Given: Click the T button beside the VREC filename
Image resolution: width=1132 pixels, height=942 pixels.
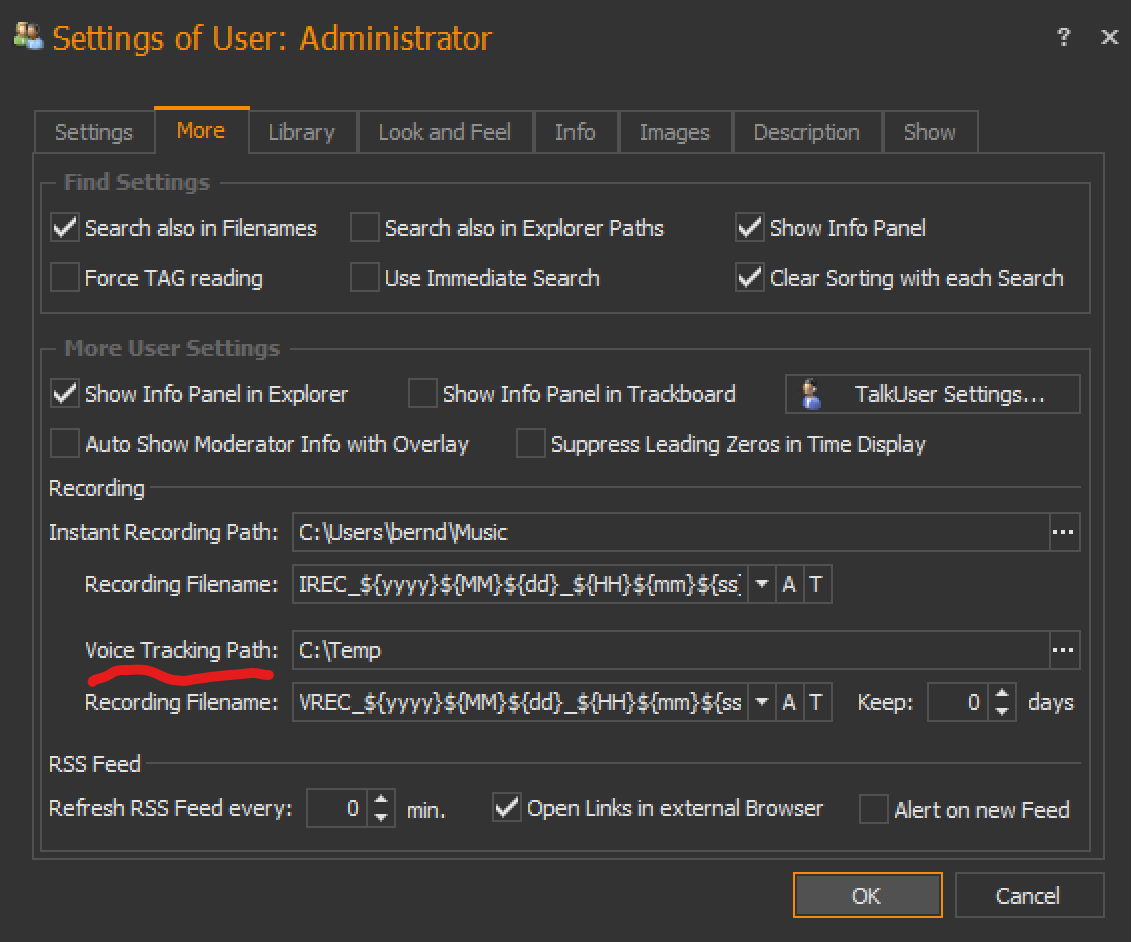Looking at the screenshot, I should pyautogui.click(x=816, y=703).
